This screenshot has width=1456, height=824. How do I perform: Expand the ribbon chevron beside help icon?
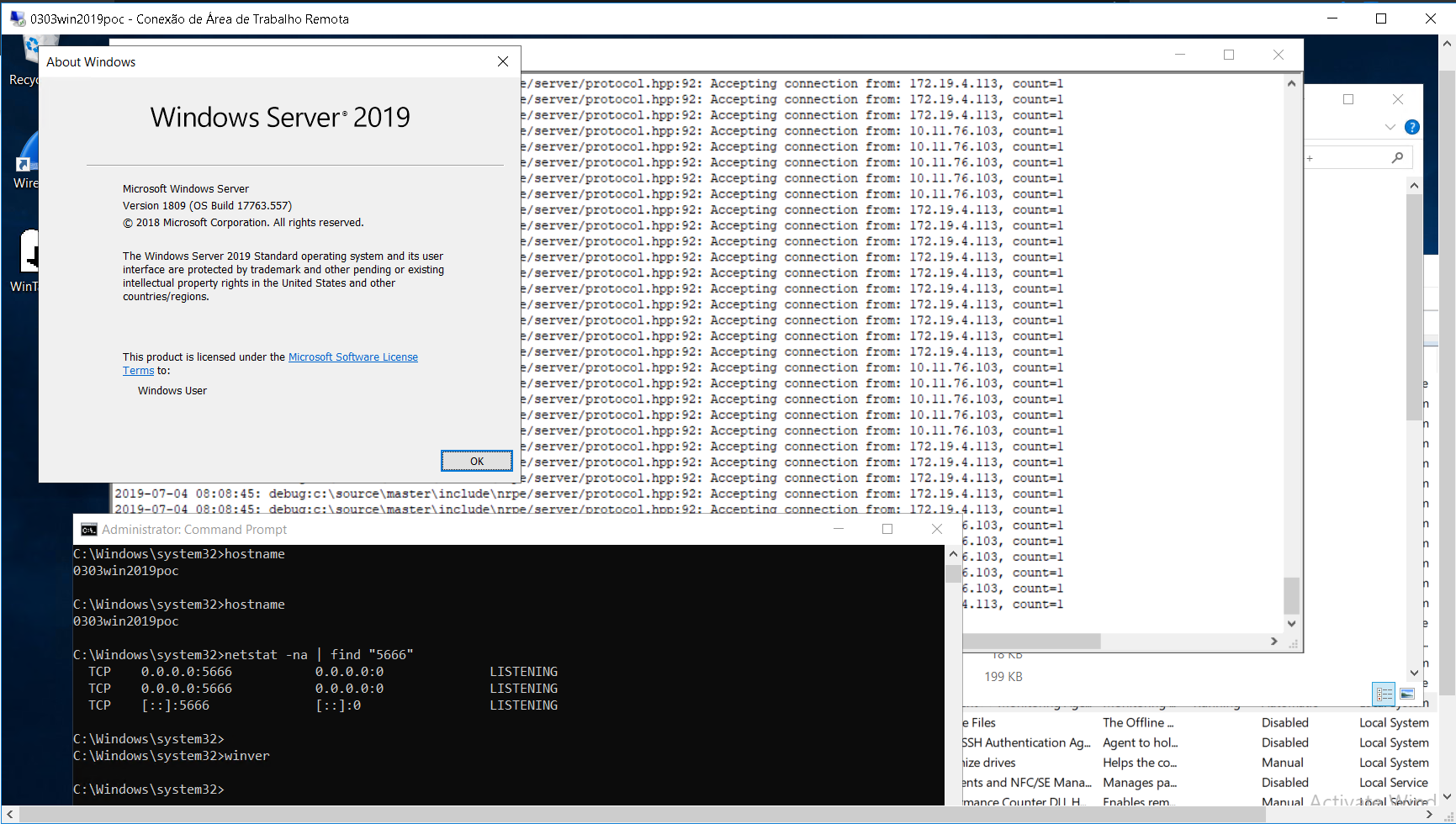tap(1390, 127)
